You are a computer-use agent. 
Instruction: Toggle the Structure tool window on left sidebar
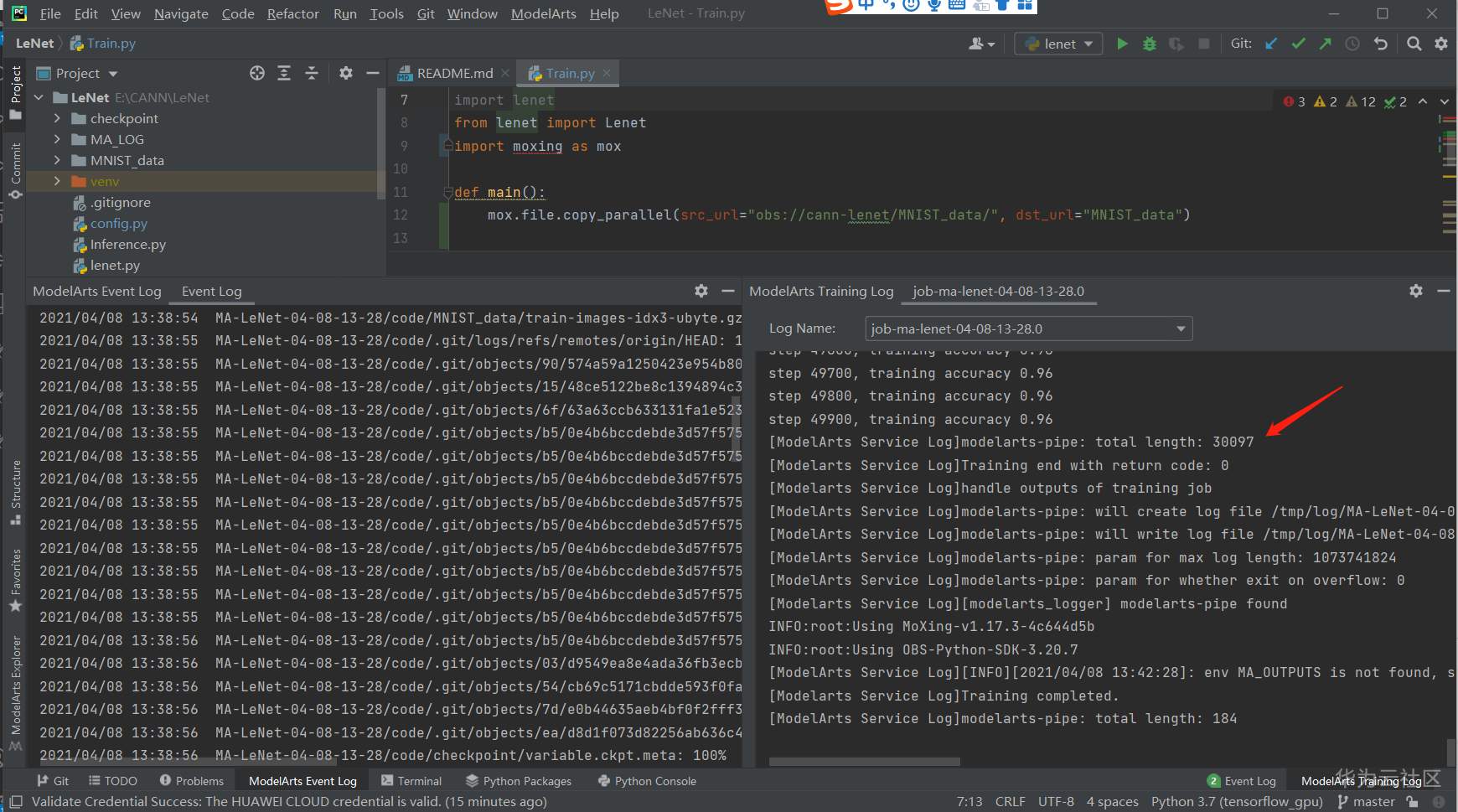[16, 491]
